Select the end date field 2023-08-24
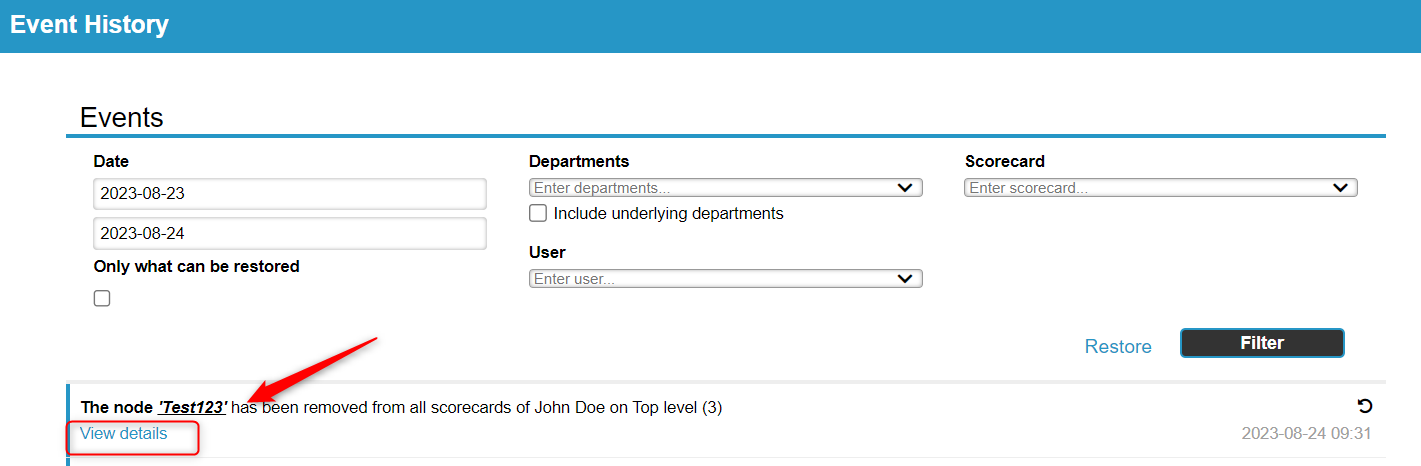Viewport: 1421px width, 466px height. click(x=290, y=234)
